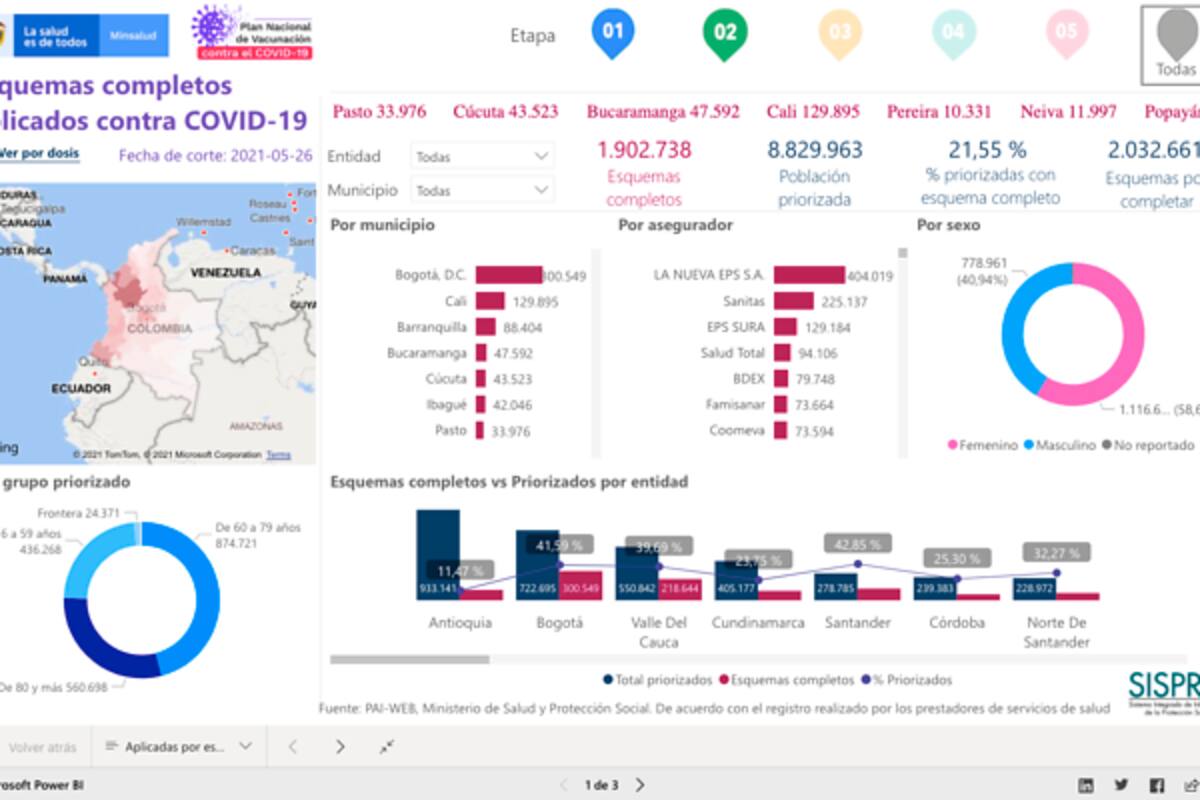Go to next report page
1200x800 pixels.
click(641, 785)
